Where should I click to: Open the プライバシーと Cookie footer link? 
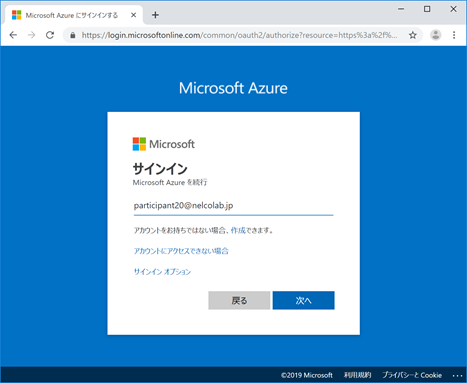(412, 375)
